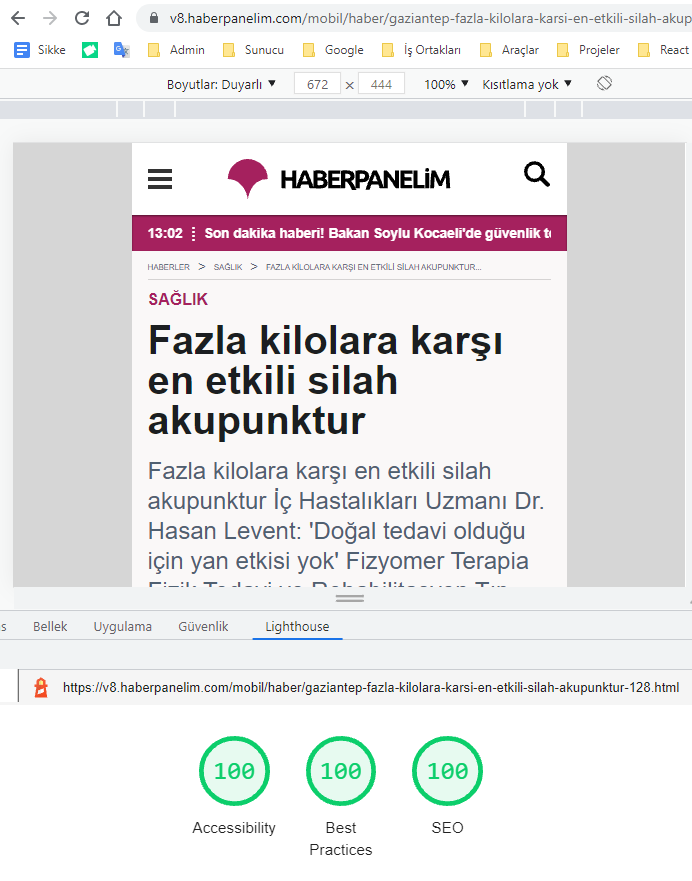The height and width of the screenshot is (881, 692).
Task: Reload the page with the browser refresh button
Action: click(82, 18)
